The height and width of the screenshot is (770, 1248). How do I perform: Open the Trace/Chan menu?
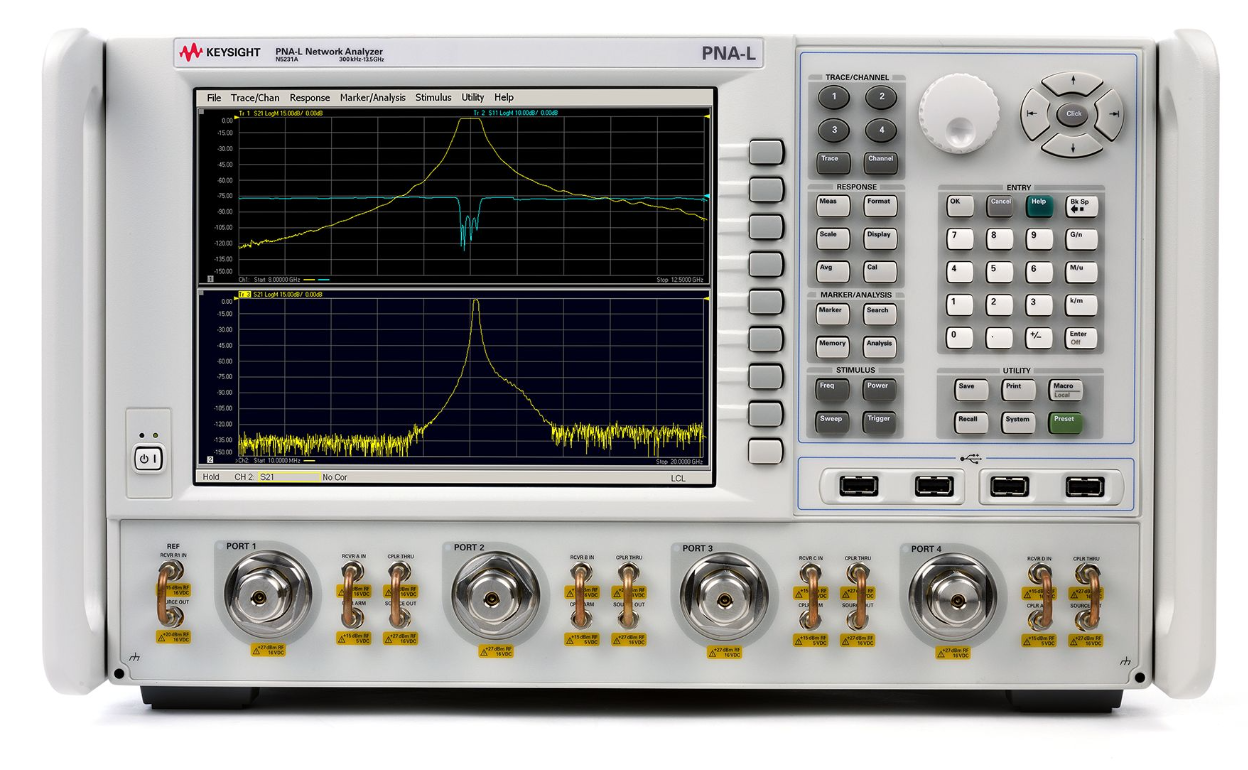click(255, 98)
